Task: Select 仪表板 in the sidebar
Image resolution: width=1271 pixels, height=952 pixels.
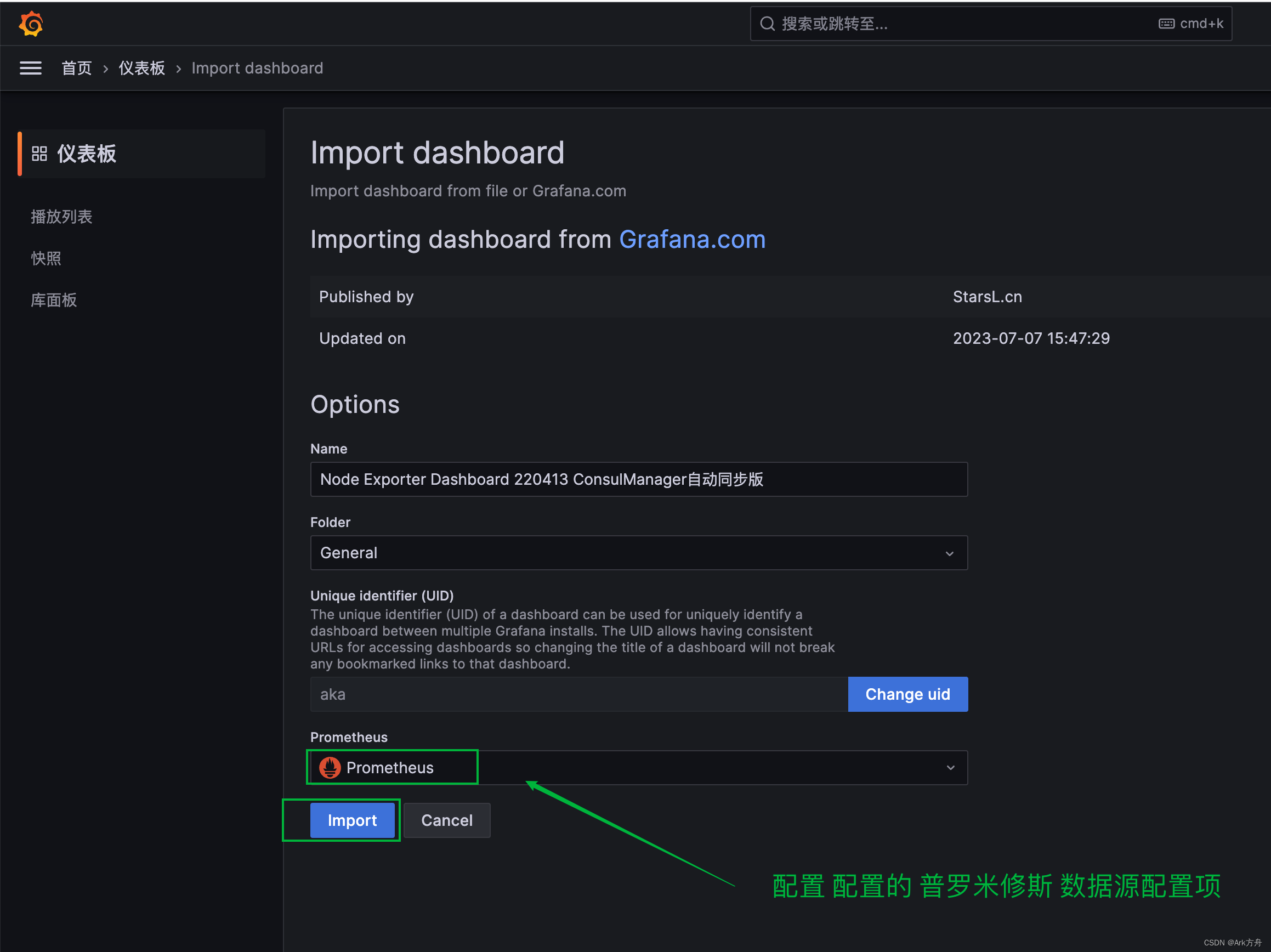Action: tap(142, 154)
